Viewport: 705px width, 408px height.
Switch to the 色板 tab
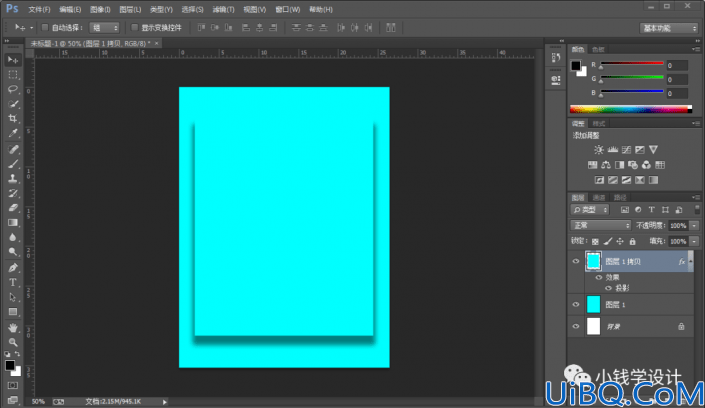coord(598,49)
